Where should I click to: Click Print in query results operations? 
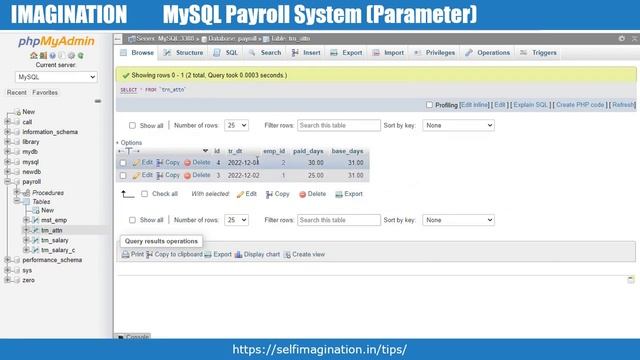click(133, 254)
